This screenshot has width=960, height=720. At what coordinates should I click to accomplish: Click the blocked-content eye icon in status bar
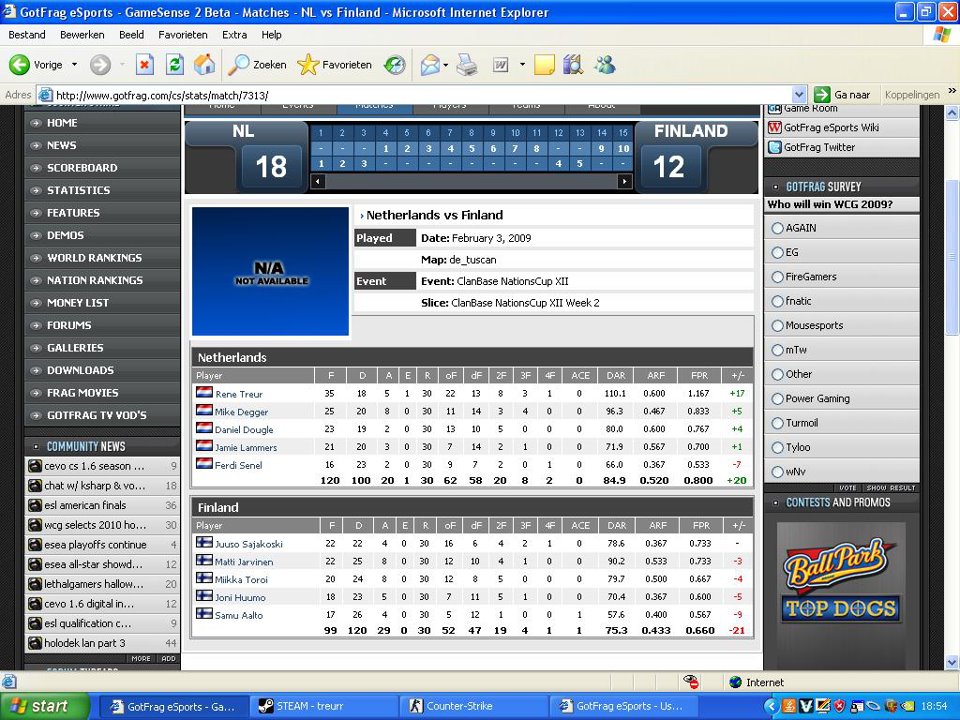tap(691, 681)
